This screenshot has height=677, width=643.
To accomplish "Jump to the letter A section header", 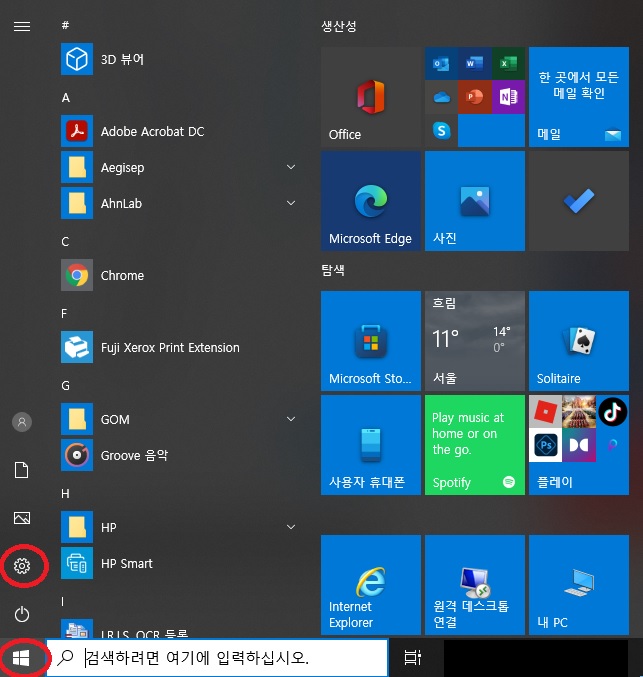I will pos(66,98).
